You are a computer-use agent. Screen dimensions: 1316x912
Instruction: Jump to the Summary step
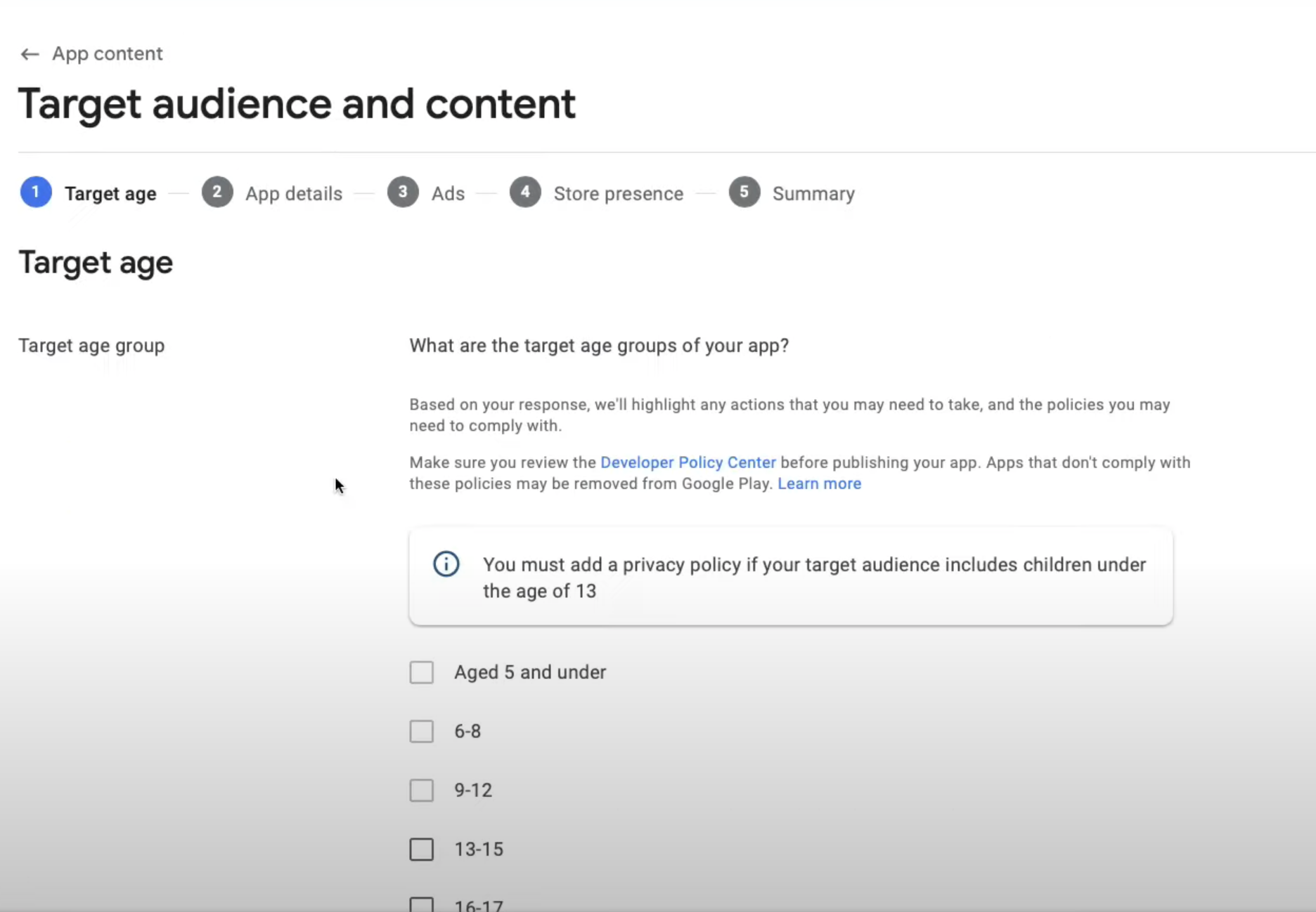tap(813, 194)
